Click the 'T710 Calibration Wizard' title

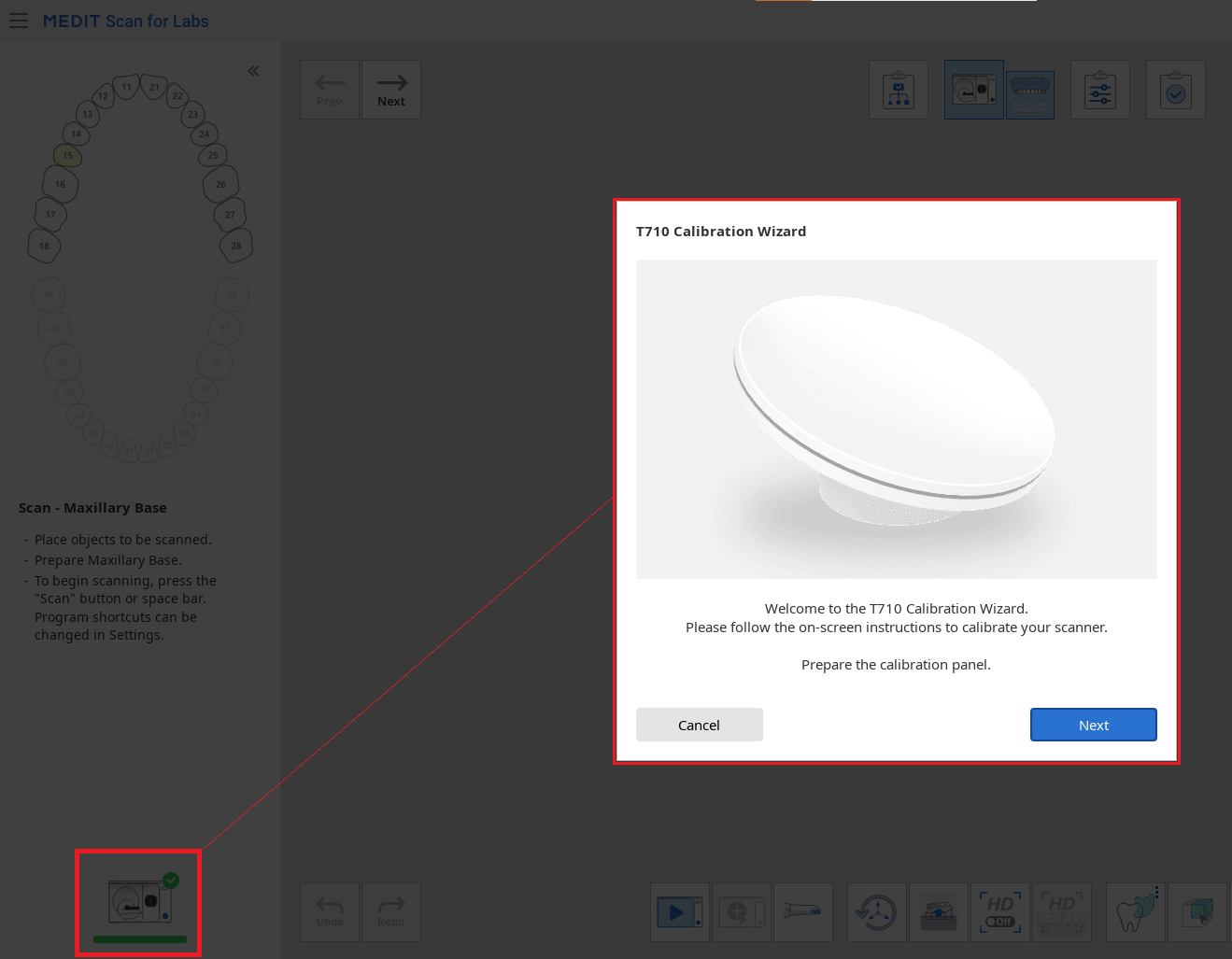(x=721, y=232)
